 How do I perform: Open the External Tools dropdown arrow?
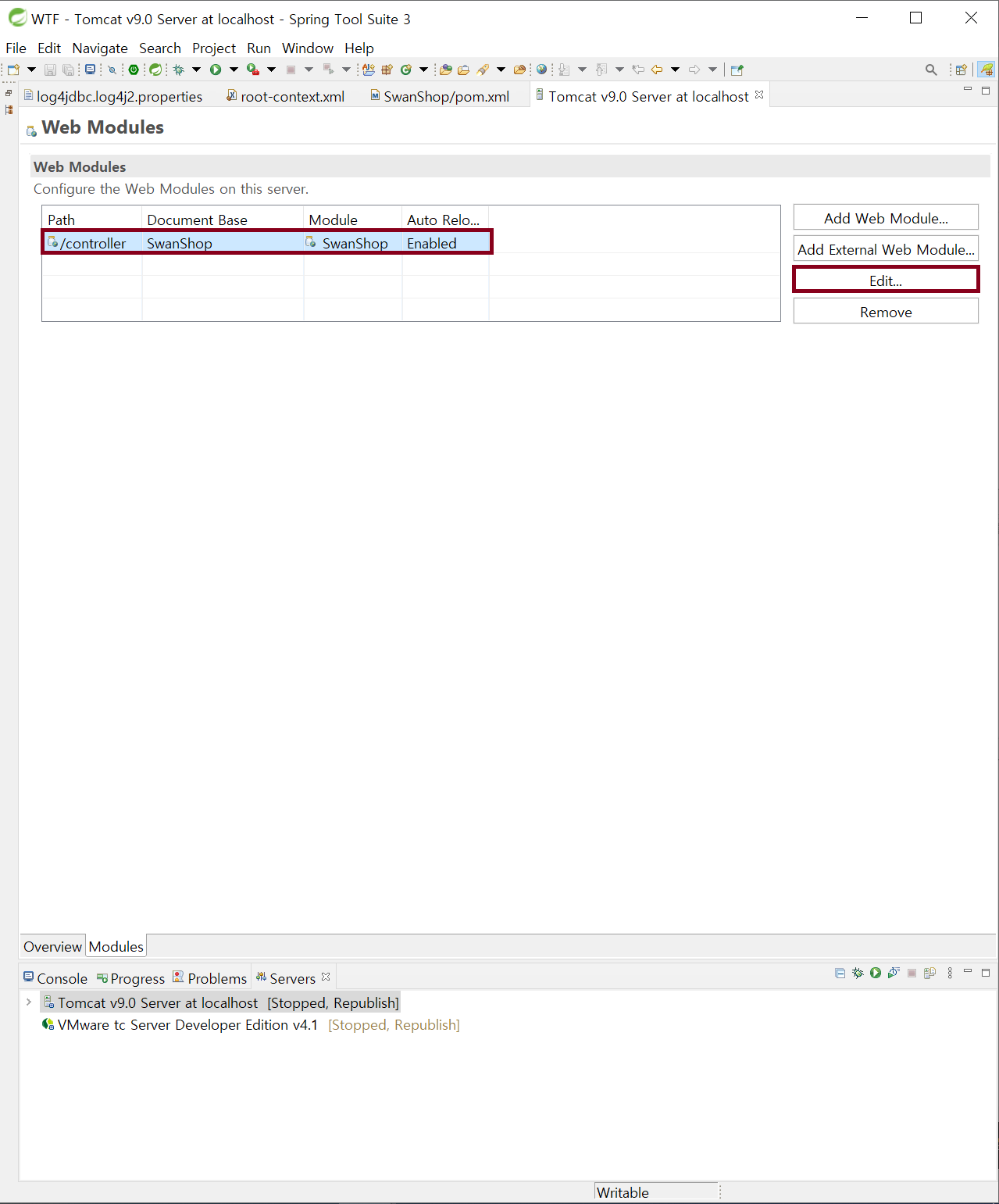click(272, 70)
